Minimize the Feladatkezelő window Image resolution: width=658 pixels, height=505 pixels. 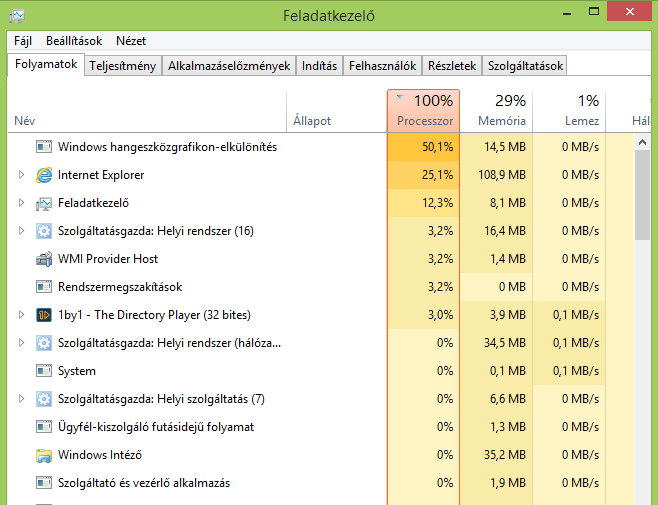pos(567,13)
